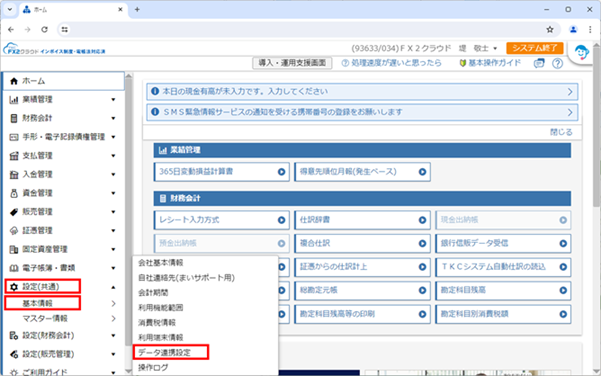Click the 設定(販売管理) icon in sidebar
Viewport: 601px width, 376px height.
coord(14,354)
